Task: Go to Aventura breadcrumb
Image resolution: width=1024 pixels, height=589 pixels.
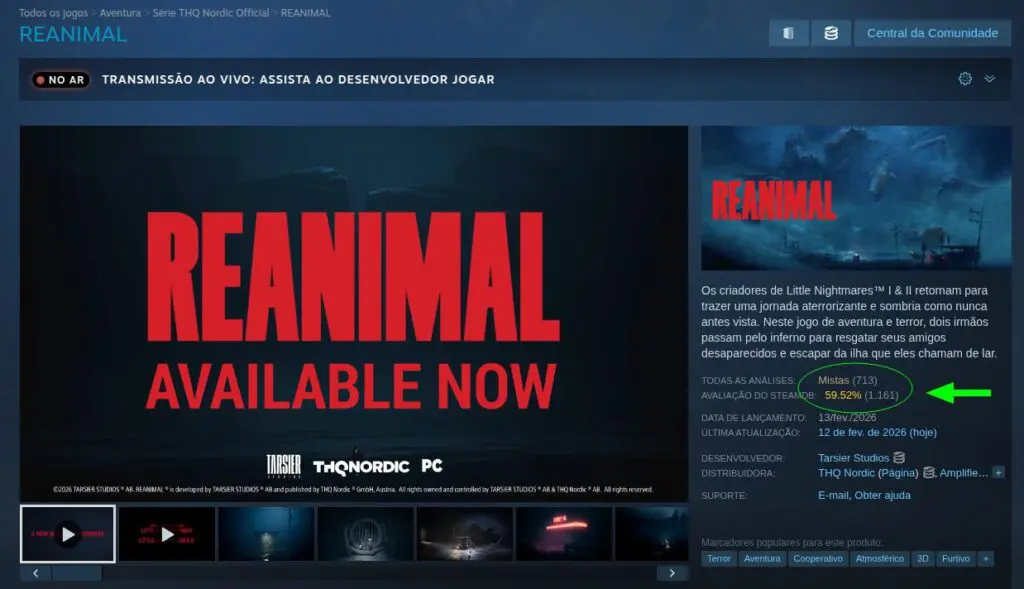Action: click(120, 13)
